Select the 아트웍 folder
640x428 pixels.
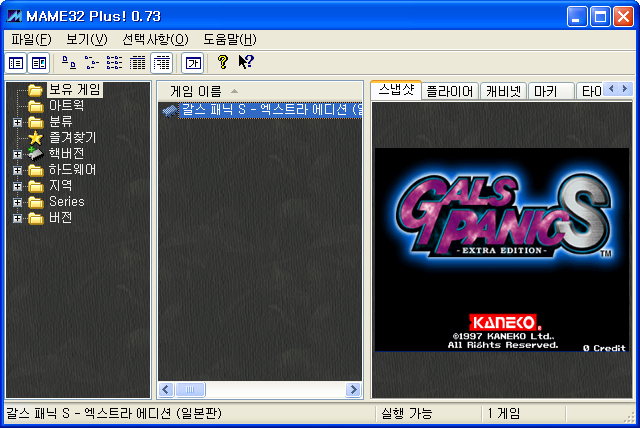(x=67, y=106)
